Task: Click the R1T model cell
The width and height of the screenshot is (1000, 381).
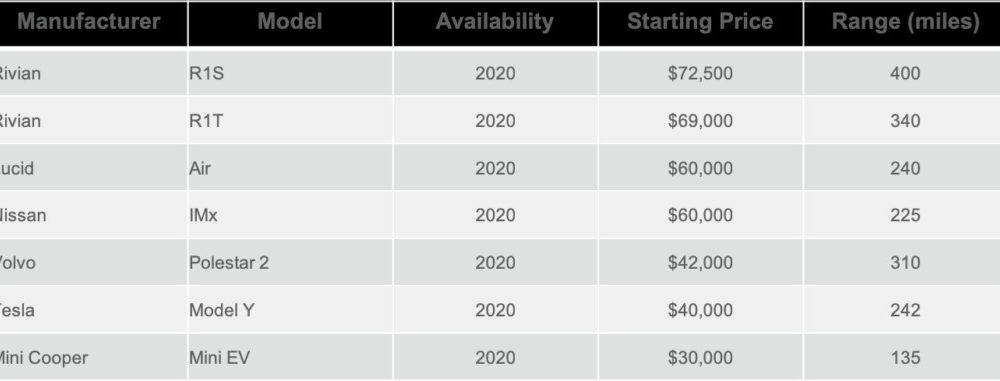Action: tap(290, 121)
